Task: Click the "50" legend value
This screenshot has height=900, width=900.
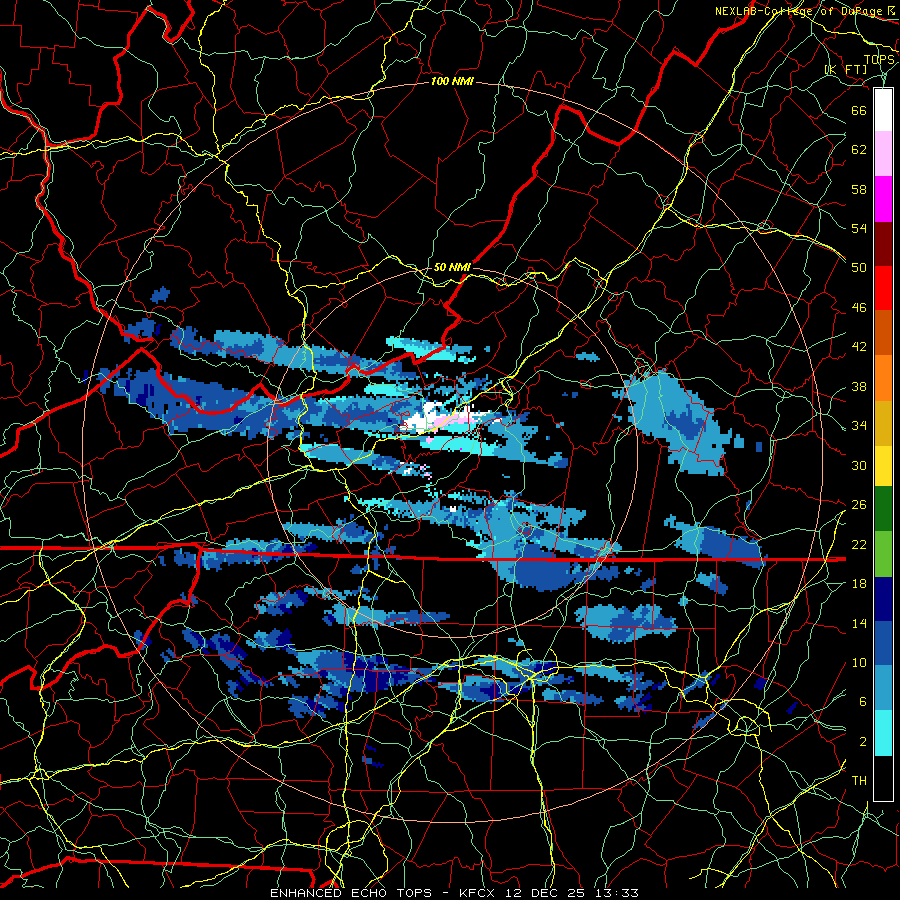Action: [x=859, y=267]
